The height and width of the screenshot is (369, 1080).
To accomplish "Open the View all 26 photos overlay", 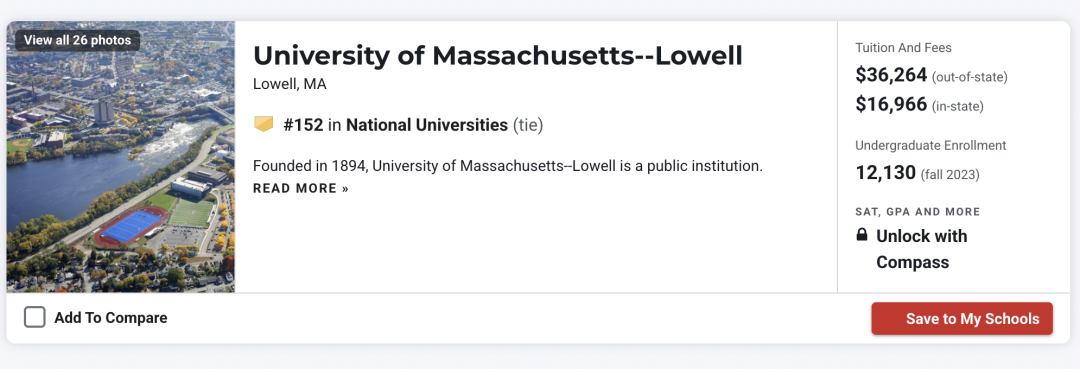I will [x=77, y=40].
